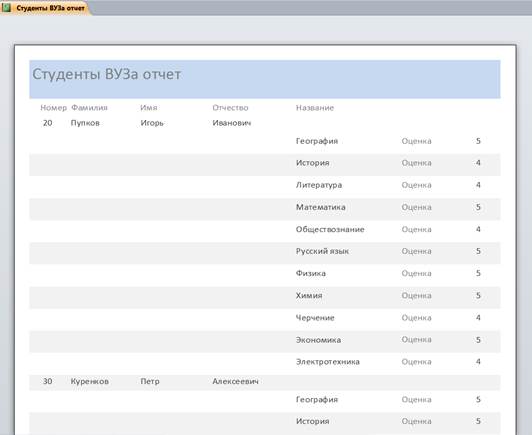This screenshot has width=532, height=435.
Task: Click the surname 'Пупков'
Action: tap(85, 123)
